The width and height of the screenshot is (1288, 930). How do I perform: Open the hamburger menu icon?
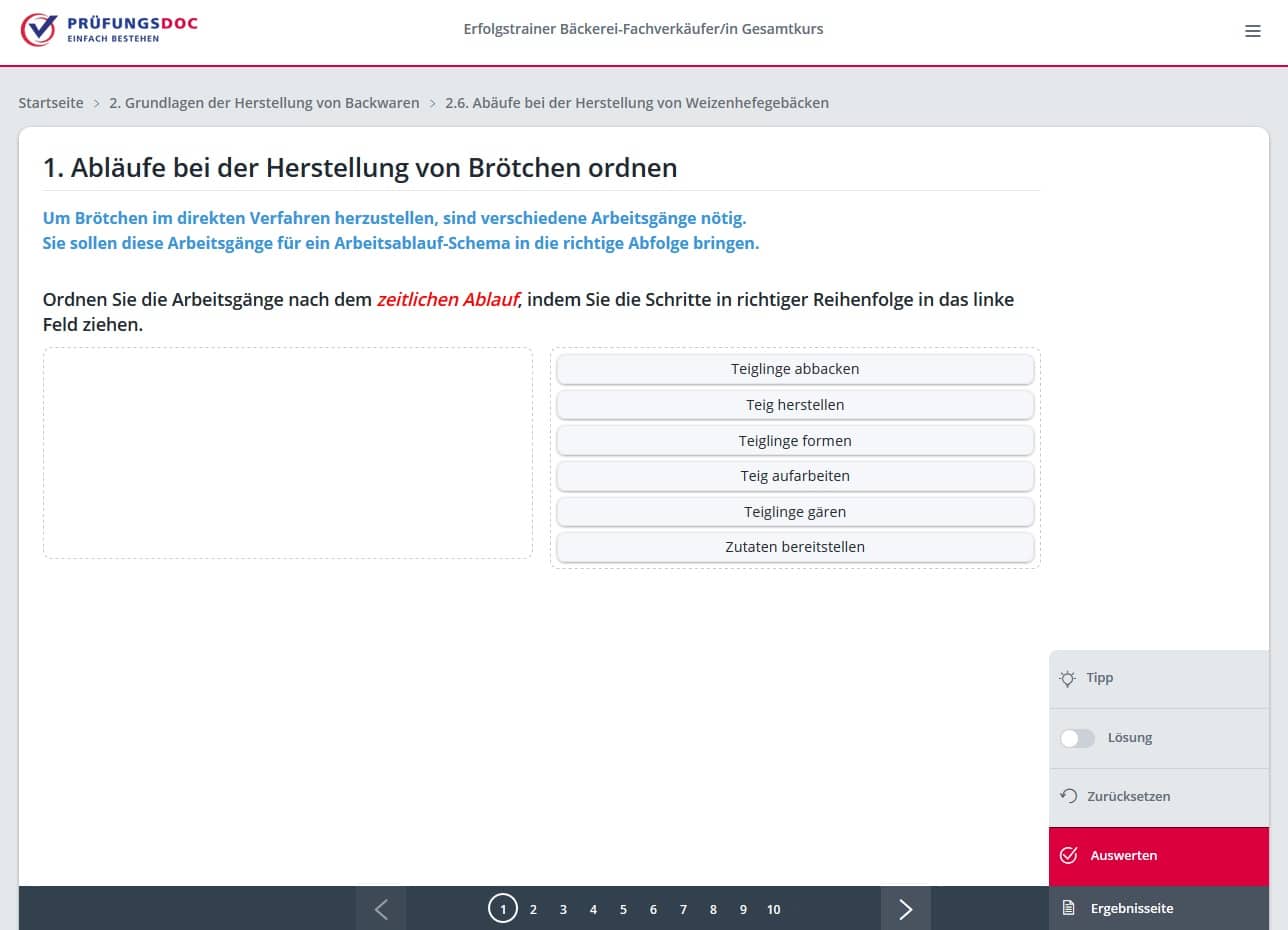1252,31
